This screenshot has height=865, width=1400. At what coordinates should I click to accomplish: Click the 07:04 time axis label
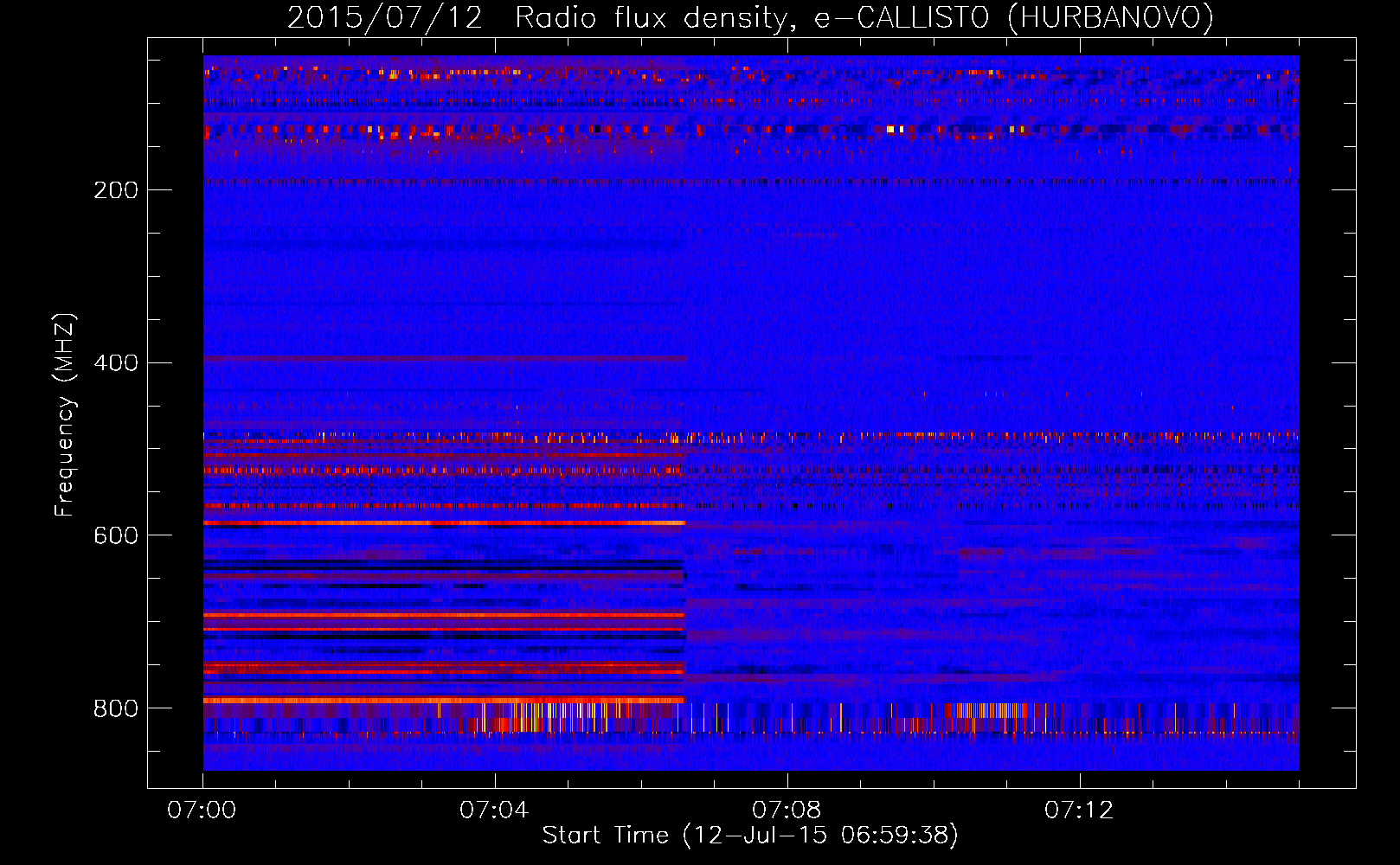click(494, 811)
